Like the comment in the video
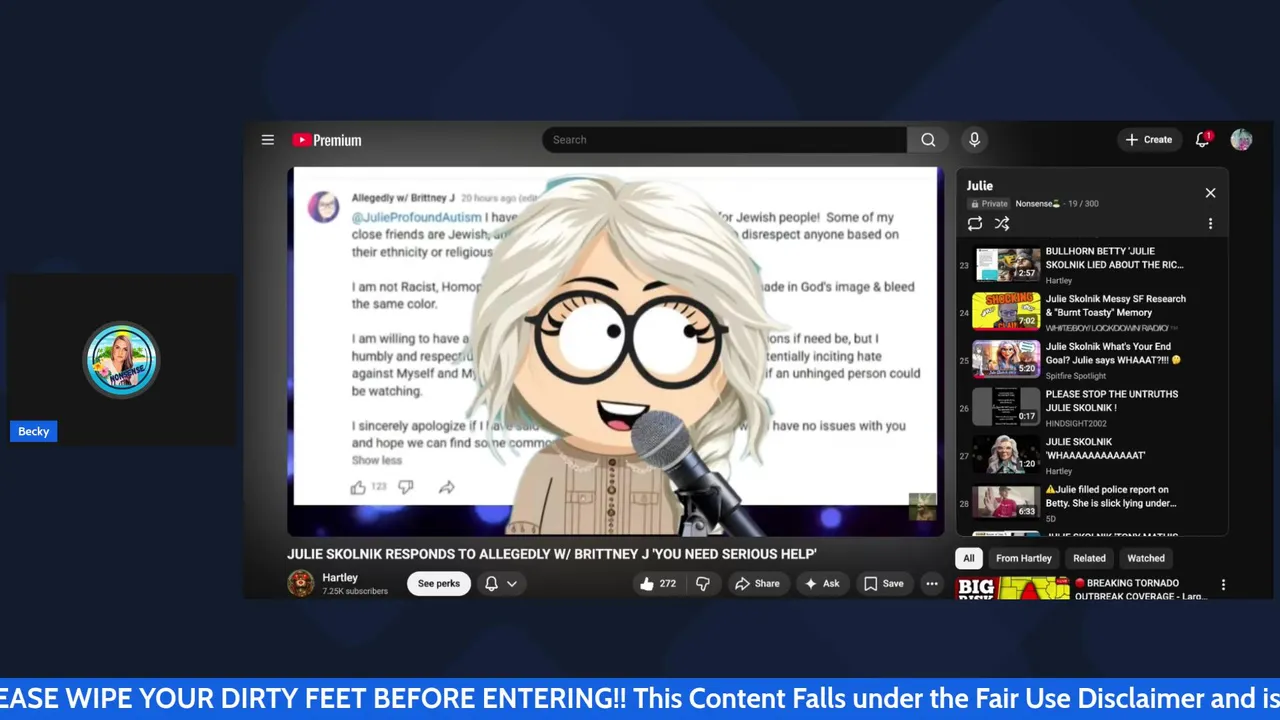The image size is (1280, 720). click(358, 487)
